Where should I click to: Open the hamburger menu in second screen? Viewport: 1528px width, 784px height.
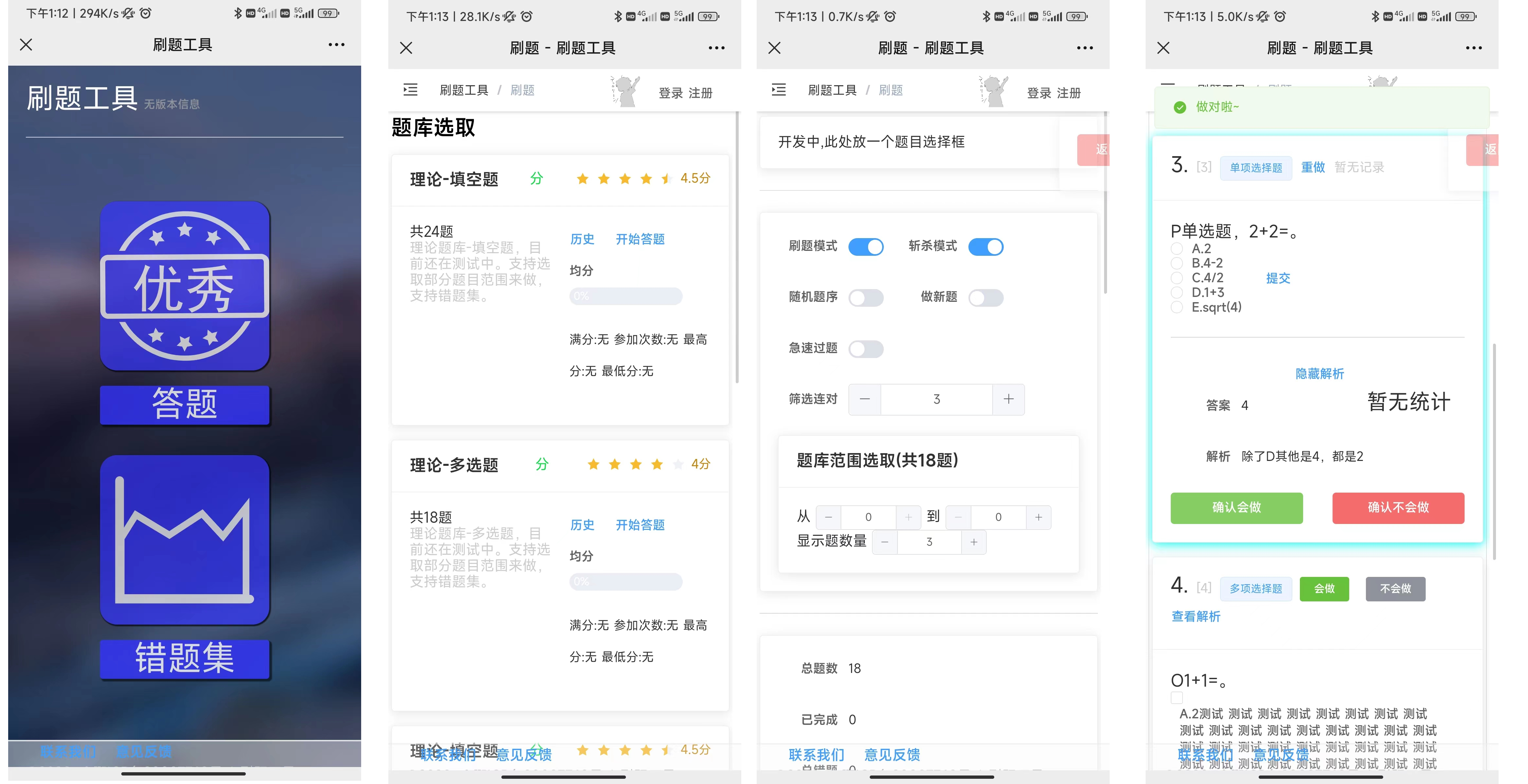410,90
